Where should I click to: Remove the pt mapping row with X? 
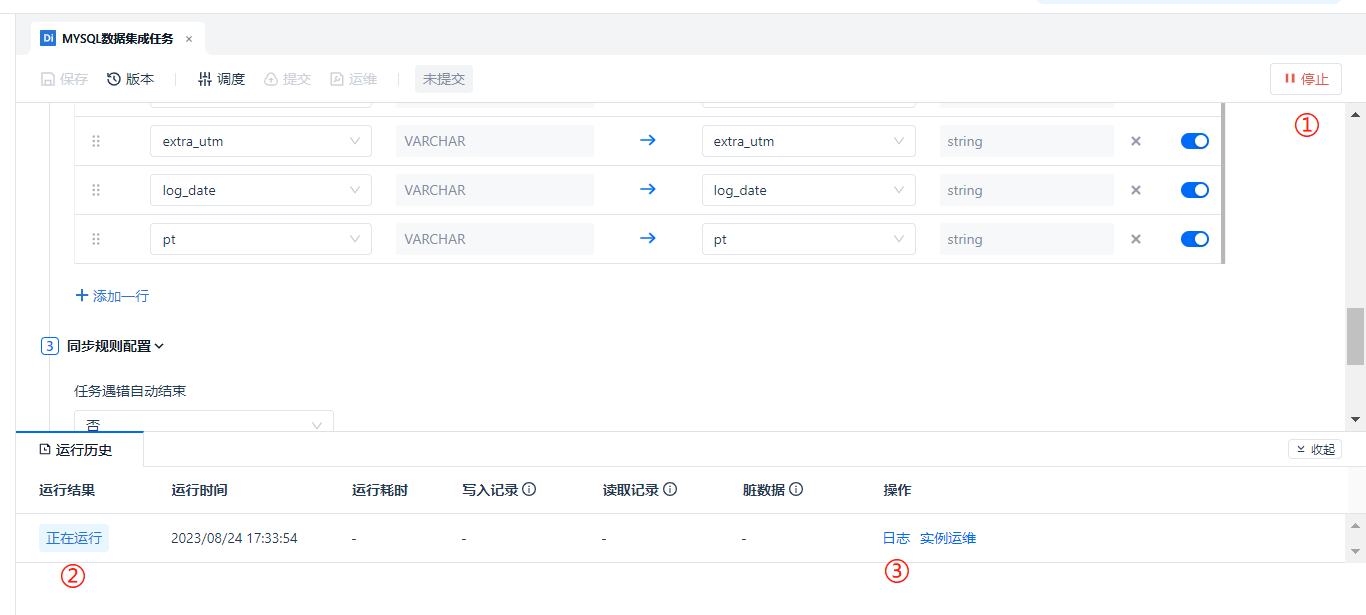point(1135,239)
